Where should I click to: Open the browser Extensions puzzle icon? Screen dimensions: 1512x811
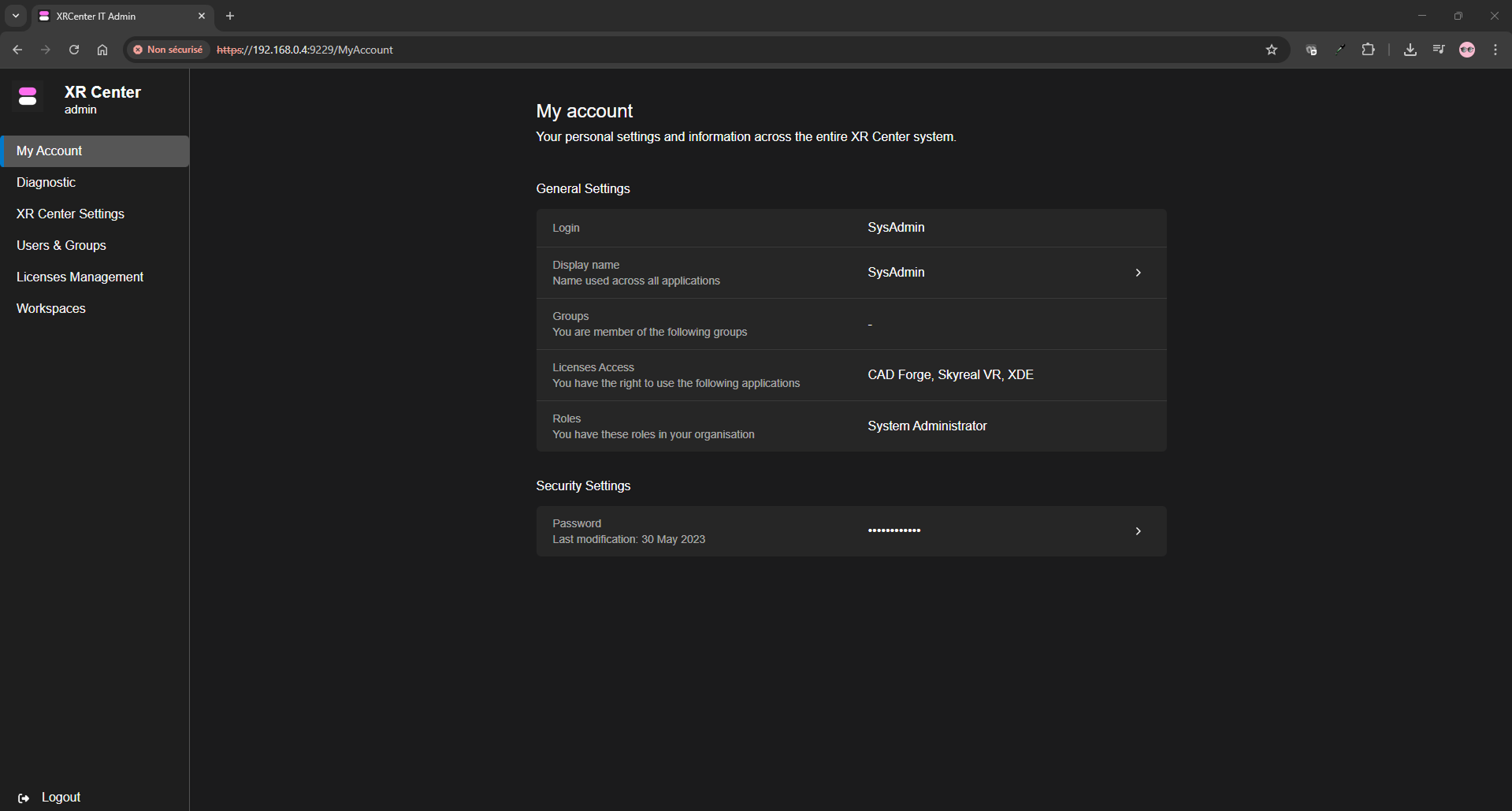click(x=1368, y=50)
